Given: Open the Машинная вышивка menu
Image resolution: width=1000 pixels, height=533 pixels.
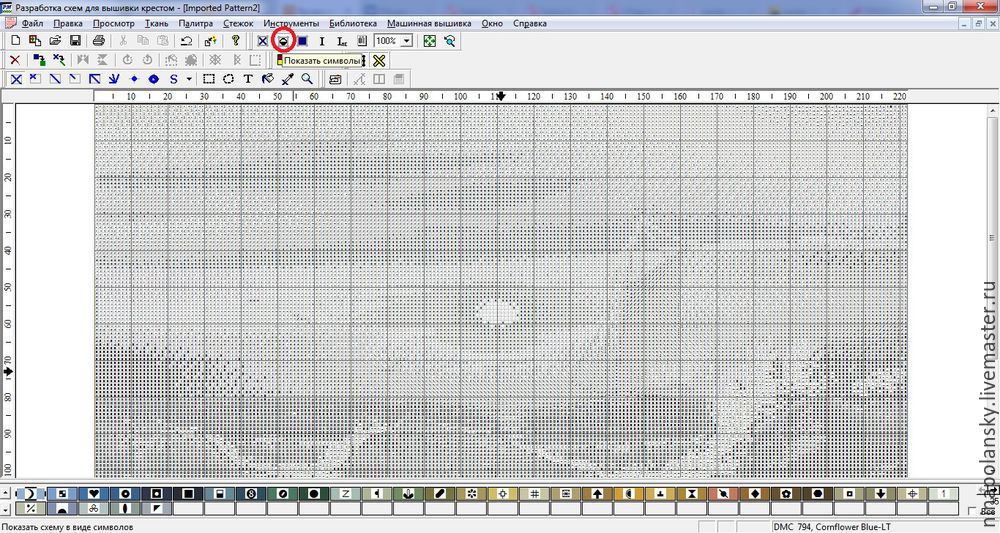Looking at the screenshot, I should point(429,24).
